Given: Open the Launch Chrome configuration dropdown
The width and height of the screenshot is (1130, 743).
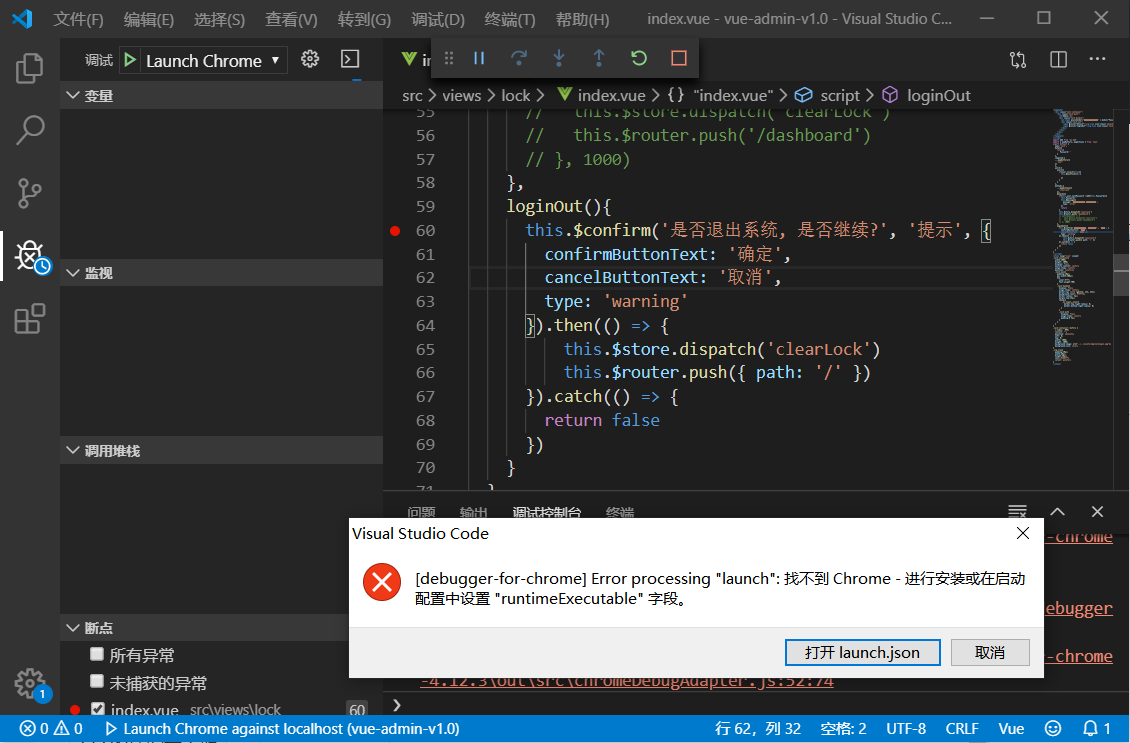Looking at the screenshot, I should 203,60.
